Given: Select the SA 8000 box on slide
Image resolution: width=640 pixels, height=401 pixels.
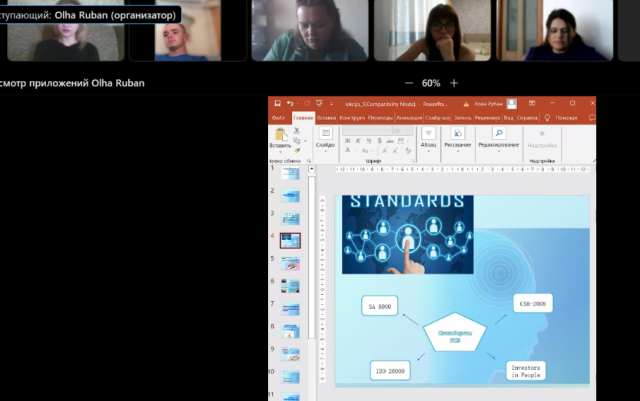Looking at the screenshot, I should tap(380, 306).
